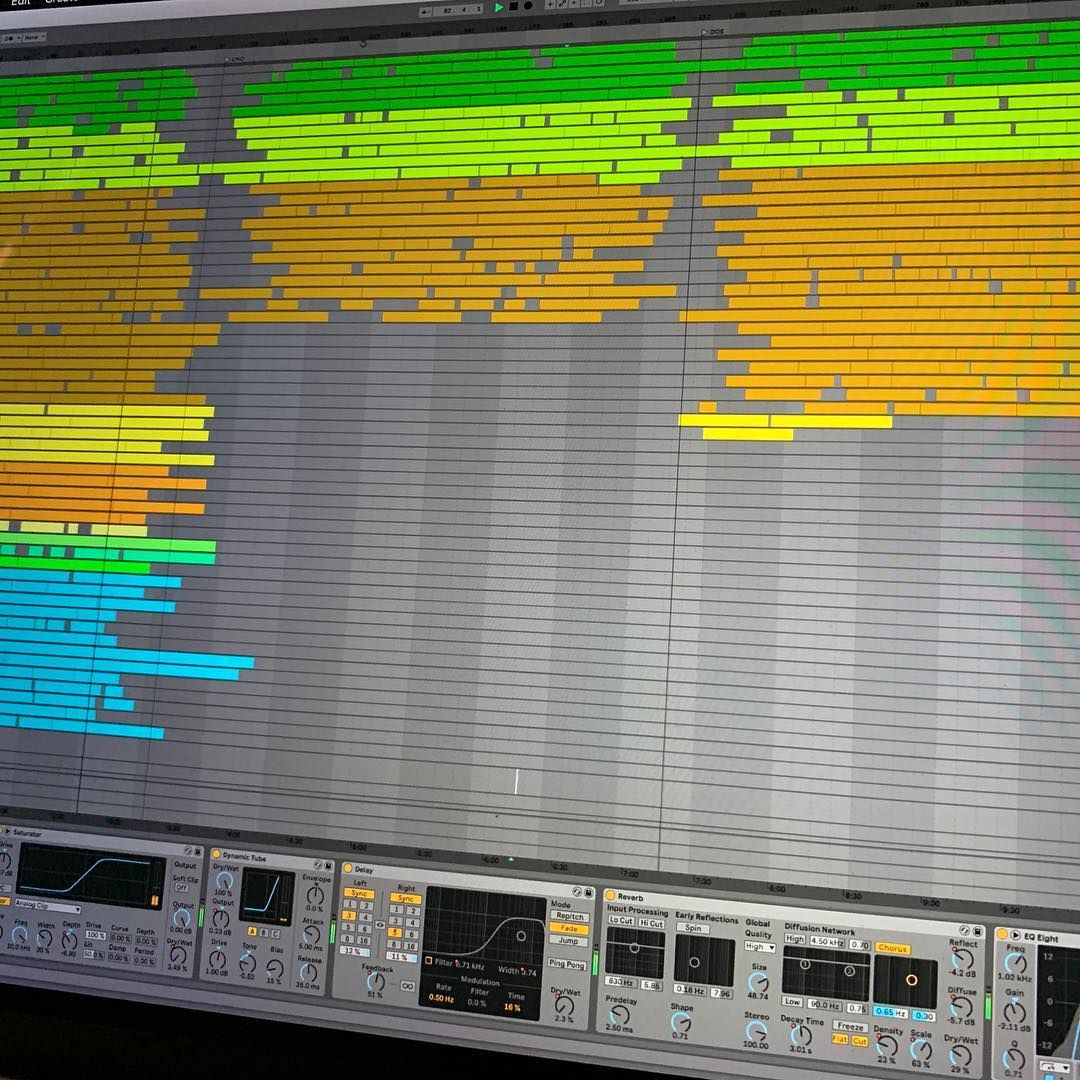Click the Diffusion High frequency '4.50 kHz' field
The image size is (1080, 1080).
[827, 941]
